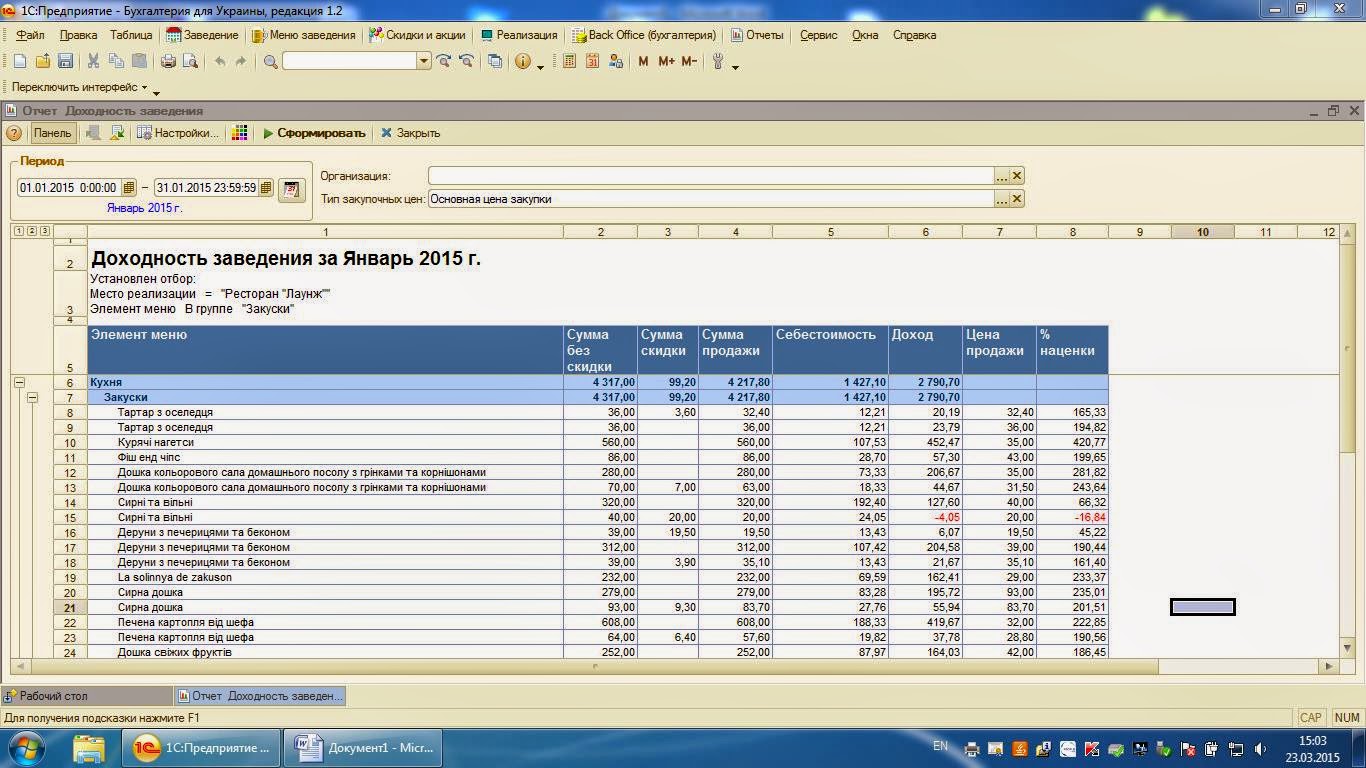Select the Фіш енд чіпс row
The width and height of the screenshot is (1366, 768).
click(598, 457)
